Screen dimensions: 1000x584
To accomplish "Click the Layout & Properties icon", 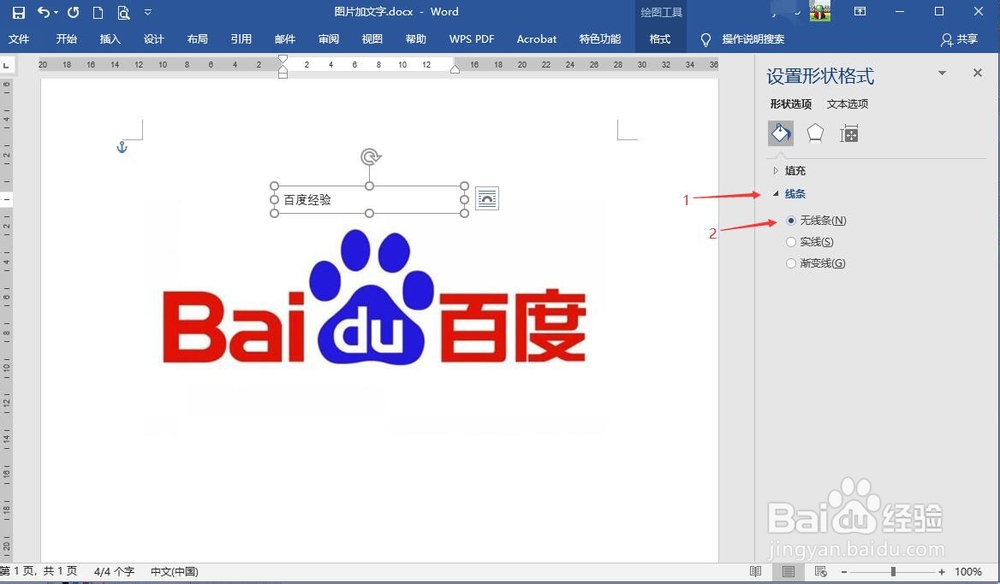I will pyautogui.click(x=849, y=133).
